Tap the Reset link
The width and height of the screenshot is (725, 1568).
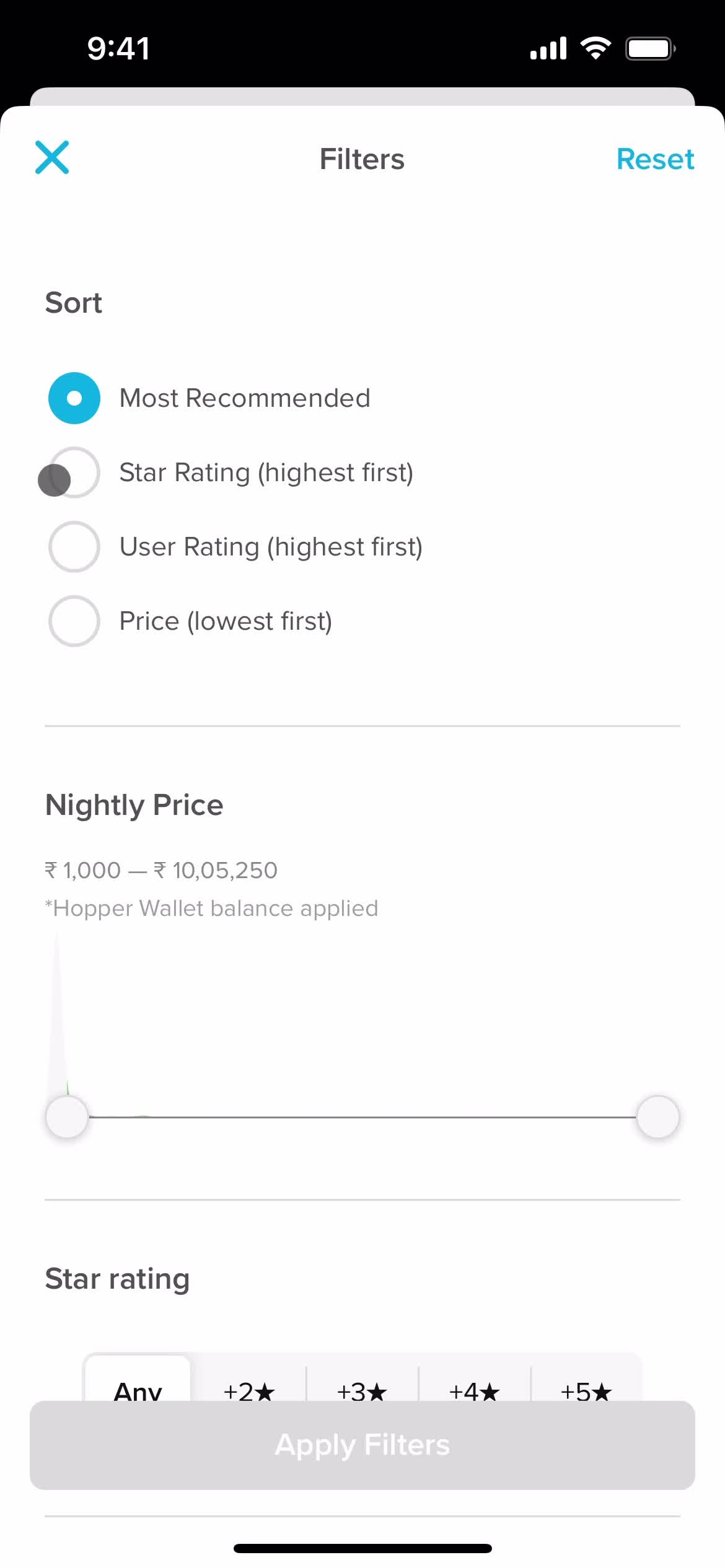point(655,159)
